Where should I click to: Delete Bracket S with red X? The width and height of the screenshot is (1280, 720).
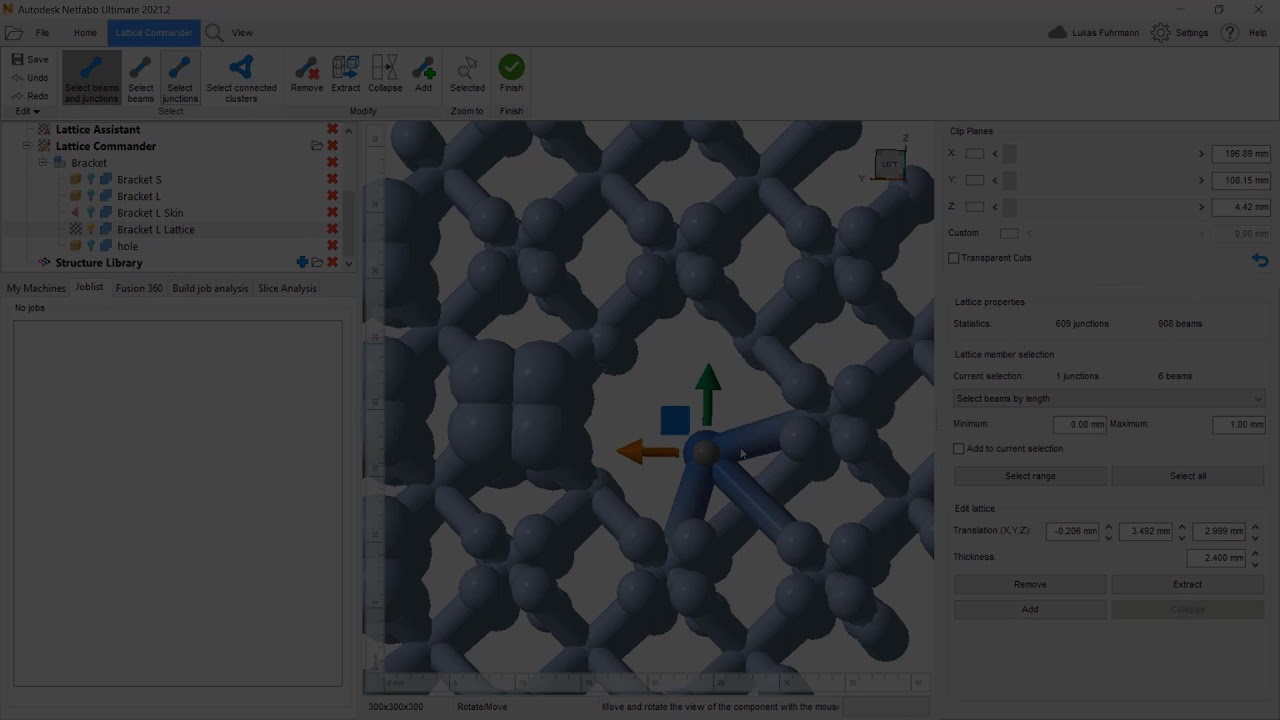click(332, 179)
